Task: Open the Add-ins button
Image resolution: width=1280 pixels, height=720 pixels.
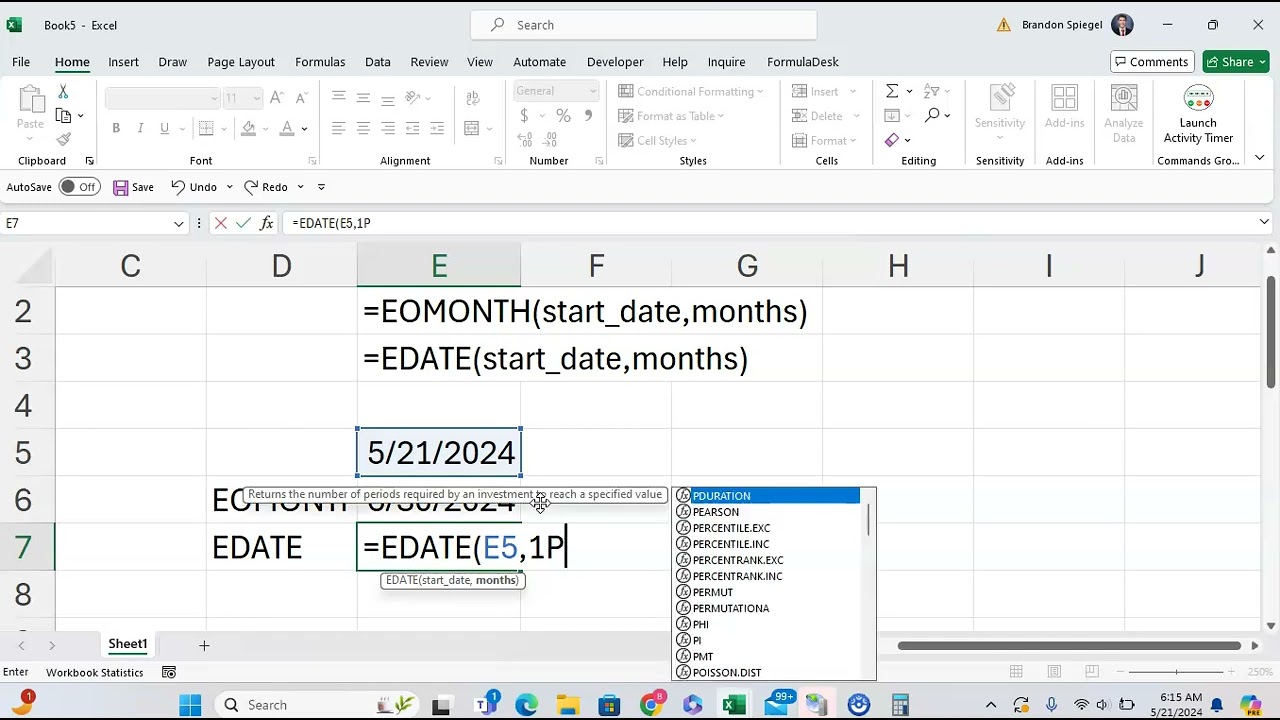Action: (1064, 108)
